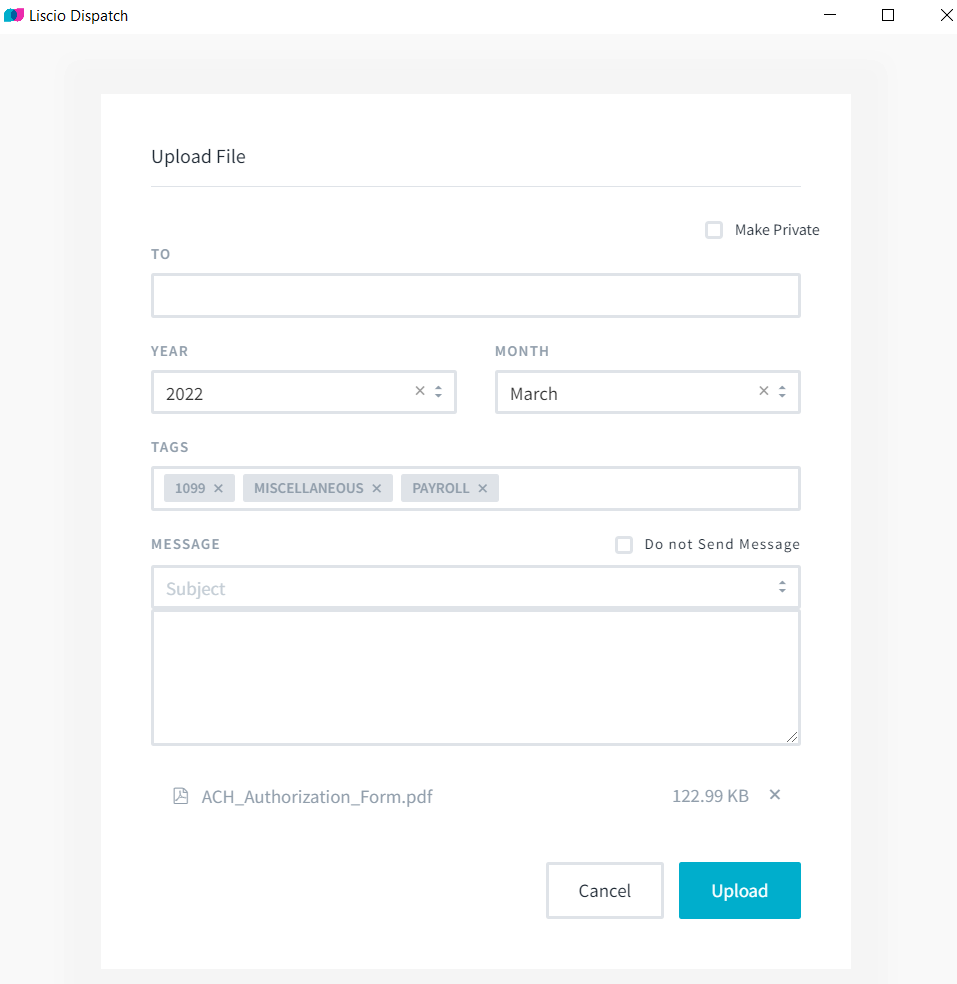Screen dimensions: 957x984
Task: Remove the PAYROLL tag
Action: 483,488
